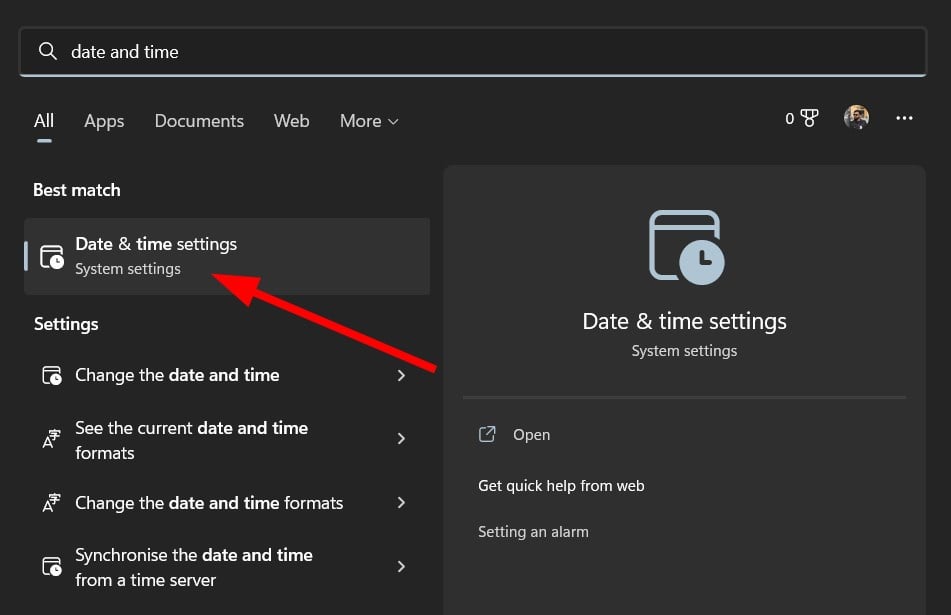Open the three-dot options menu
951x615 pixels.
(904, 118)
